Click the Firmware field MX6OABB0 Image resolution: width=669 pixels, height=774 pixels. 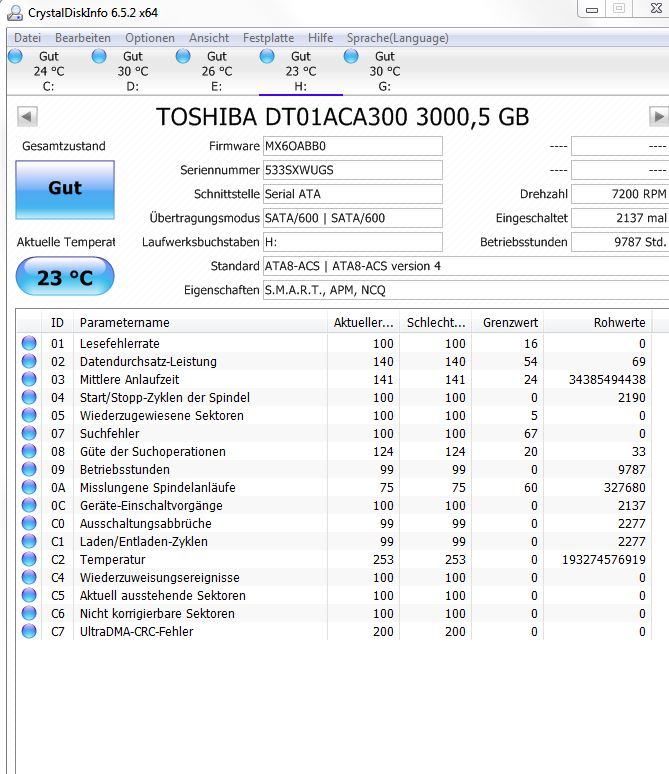coord(353,146)
